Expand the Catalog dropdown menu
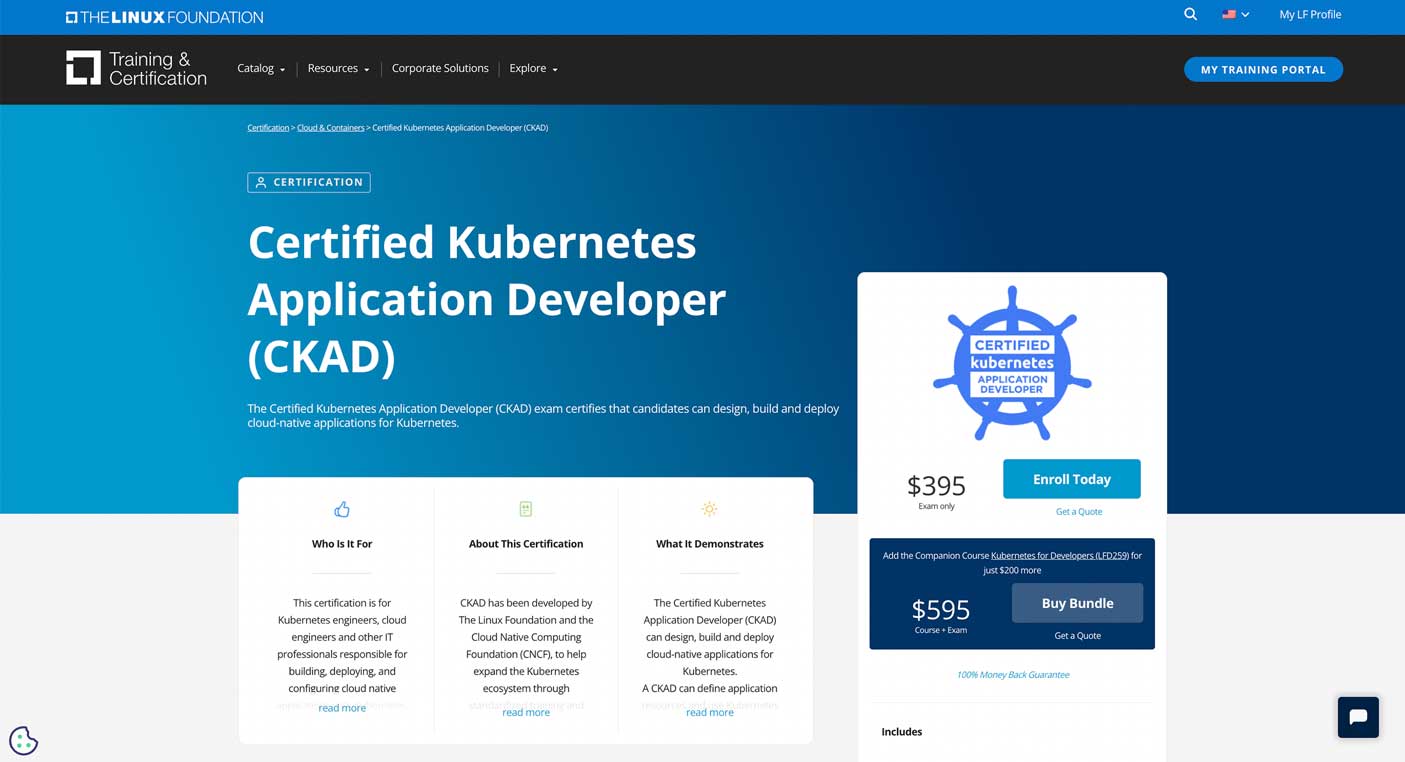 point(261,69)
